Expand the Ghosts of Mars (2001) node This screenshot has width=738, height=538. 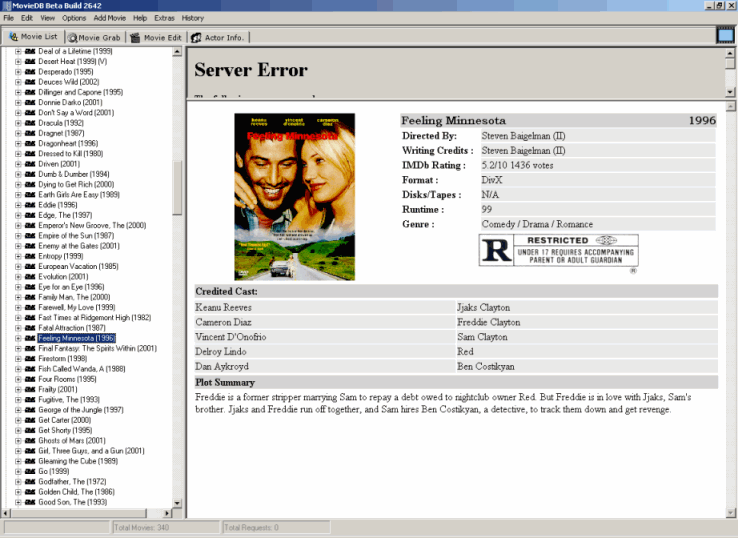tap(18, 441)
